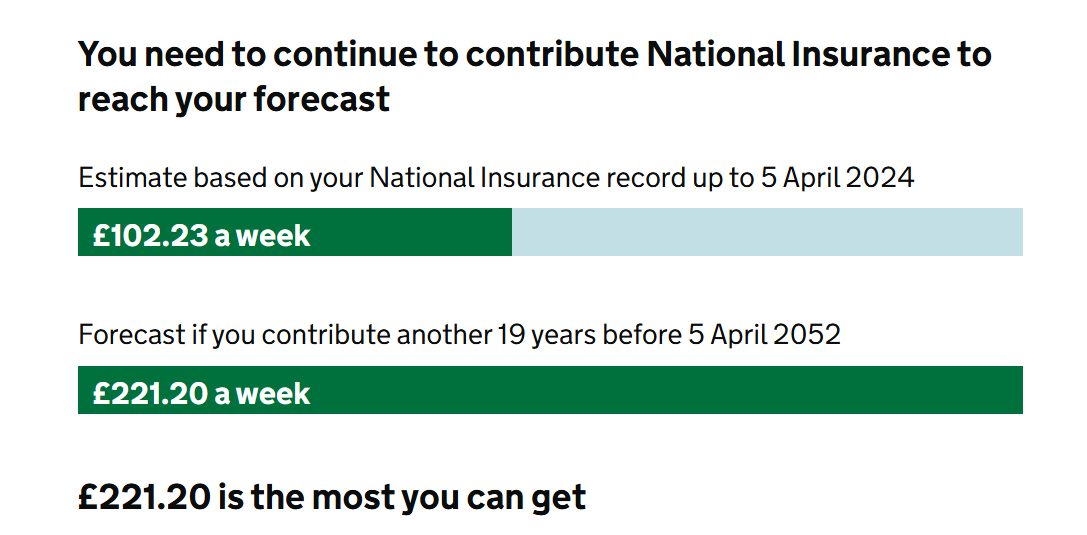
Task: Click the green £102.23 a week bar
Action: [x=295, y=232]
